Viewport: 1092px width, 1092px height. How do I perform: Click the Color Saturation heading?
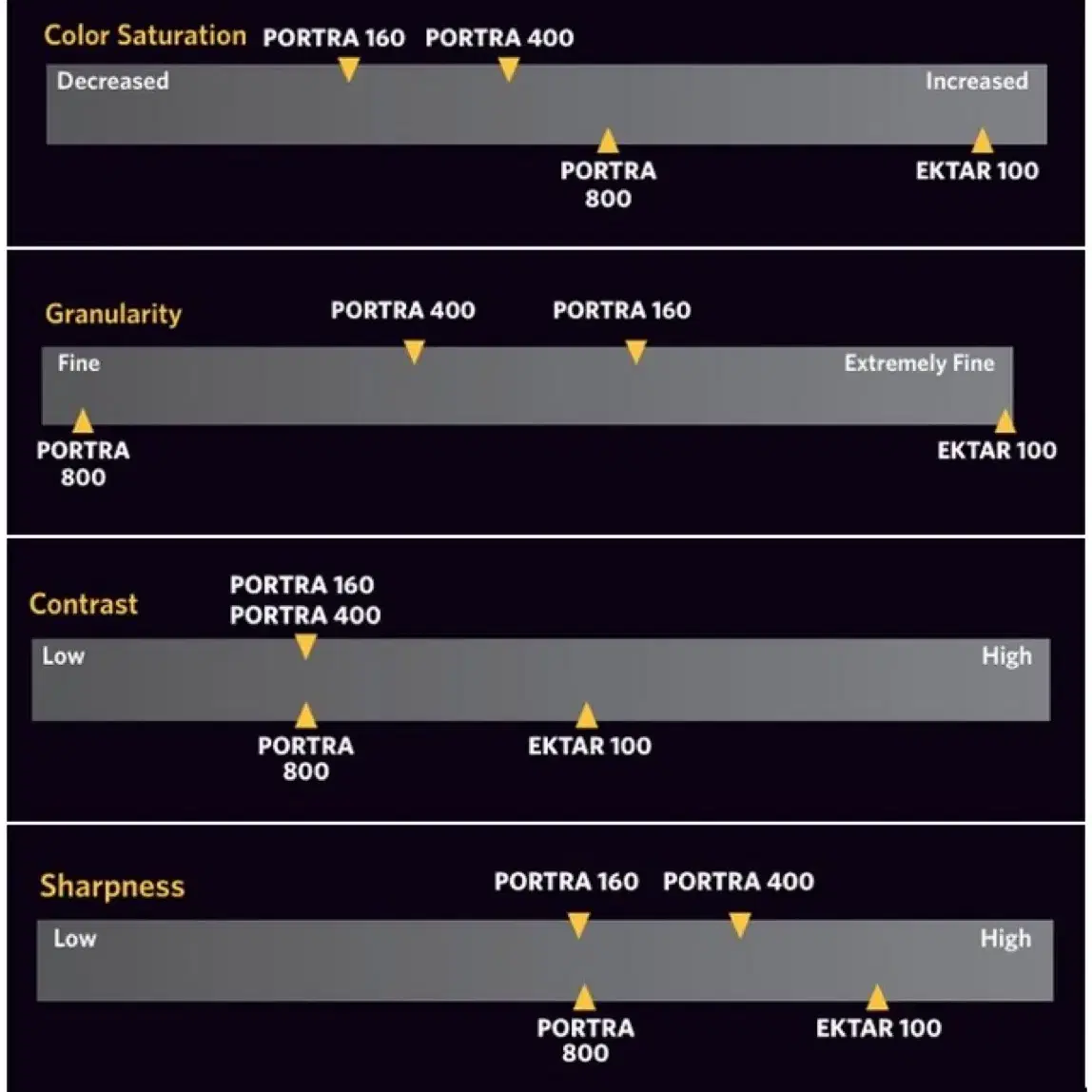point(145,35)
